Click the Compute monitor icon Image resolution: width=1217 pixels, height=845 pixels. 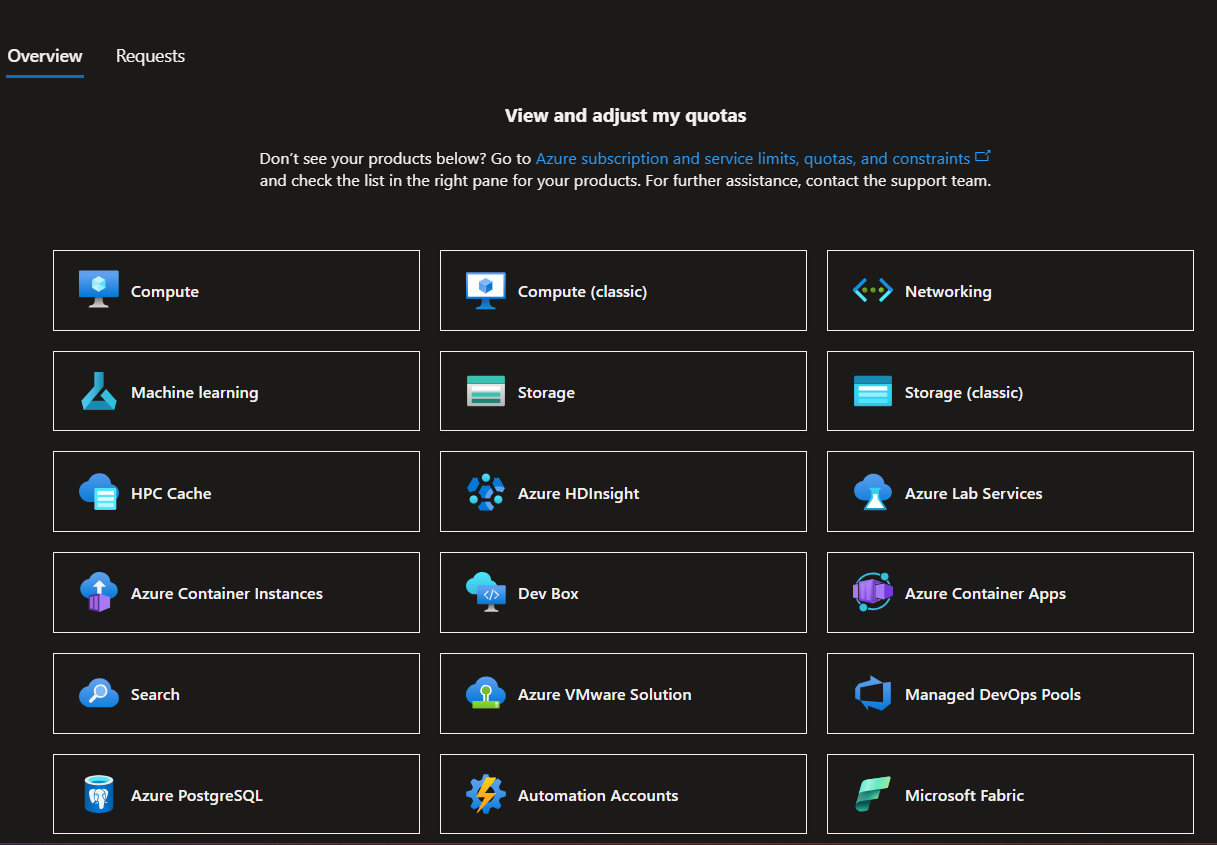click(x=99, y=290)
